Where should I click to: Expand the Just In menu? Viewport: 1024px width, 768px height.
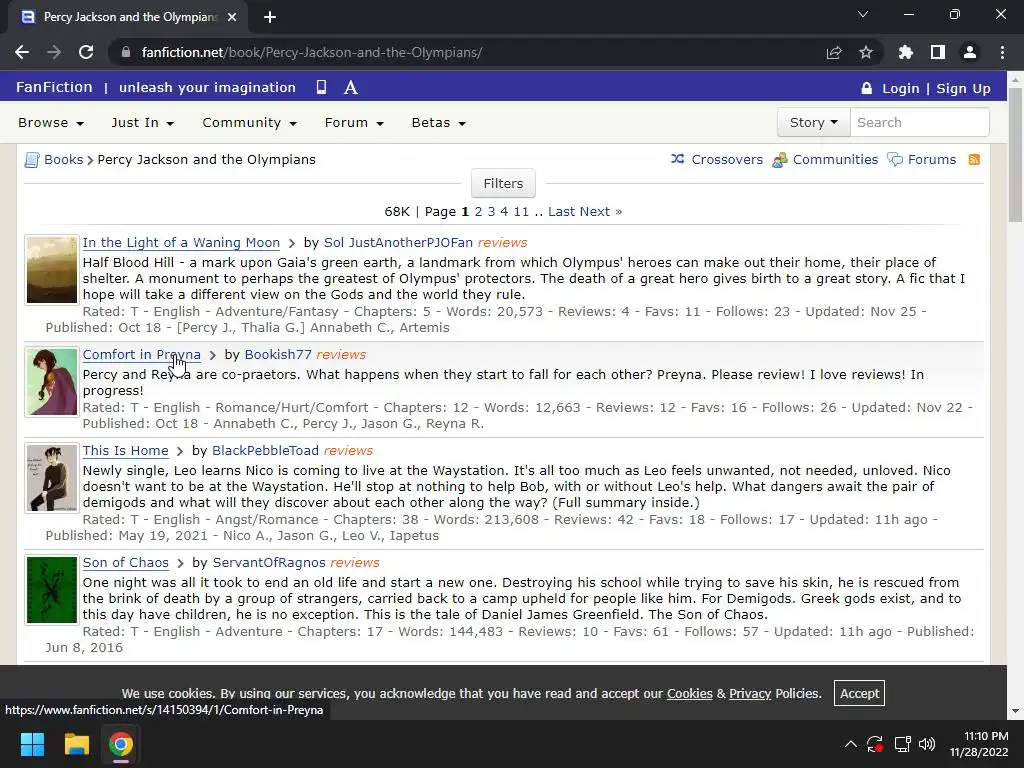(x=142, y=123)
